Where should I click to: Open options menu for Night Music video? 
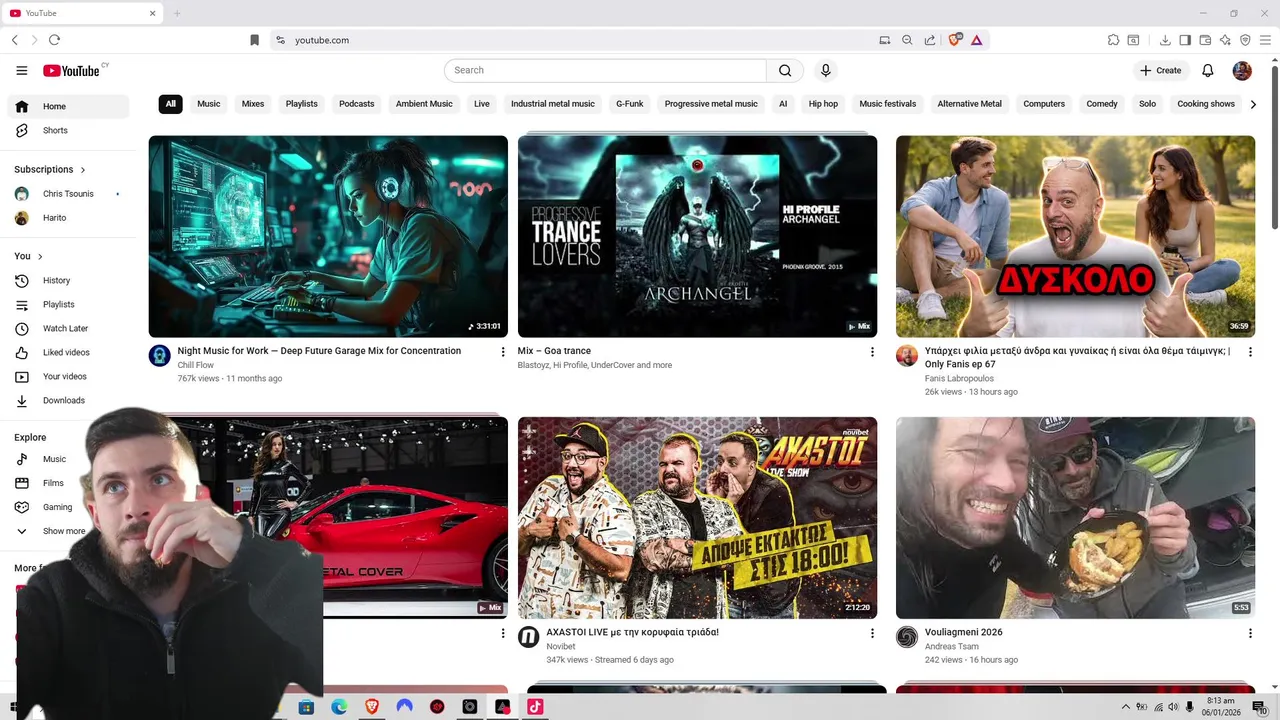click(x=503, y=352)
